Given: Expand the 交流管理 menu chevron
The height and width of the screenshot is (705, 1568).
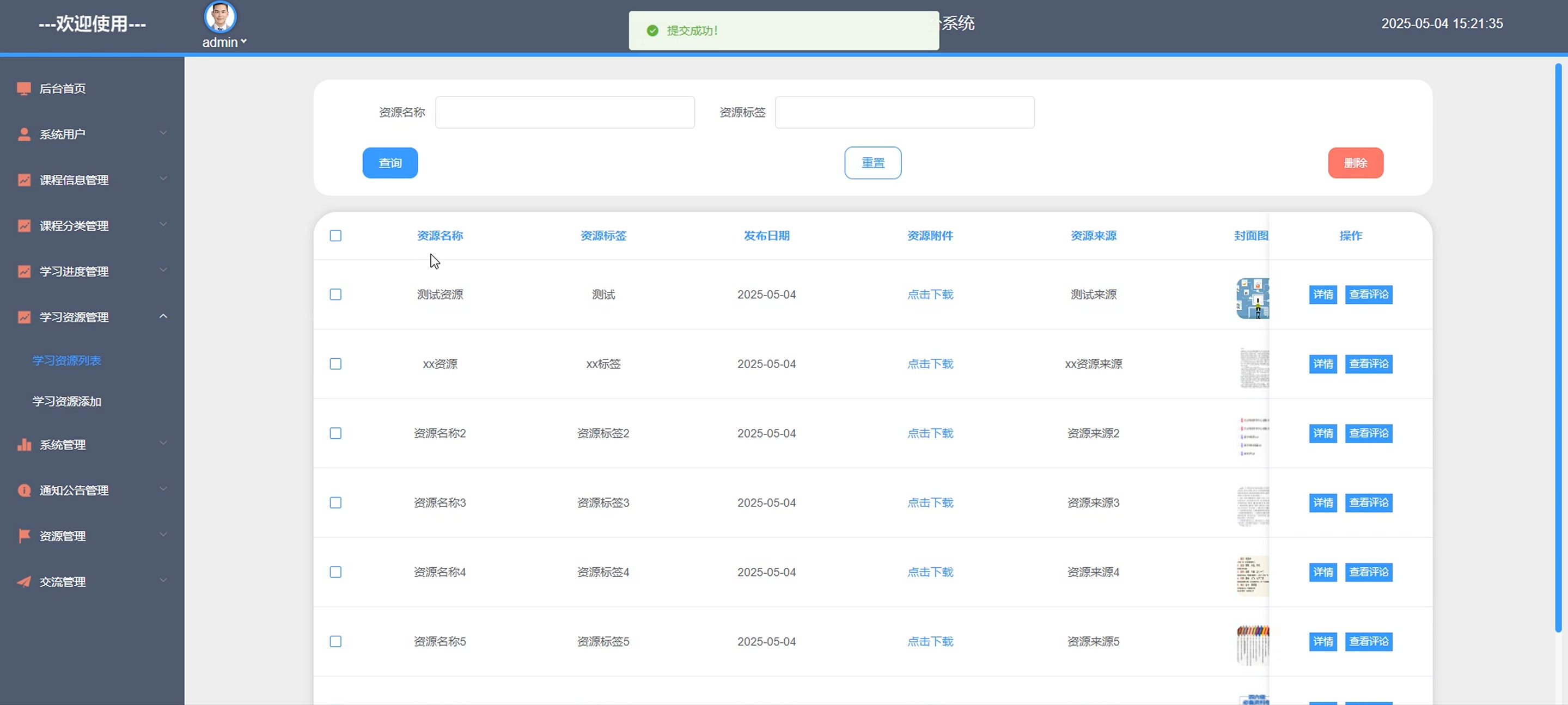Looking at the screenshot, I should (163, 580).
